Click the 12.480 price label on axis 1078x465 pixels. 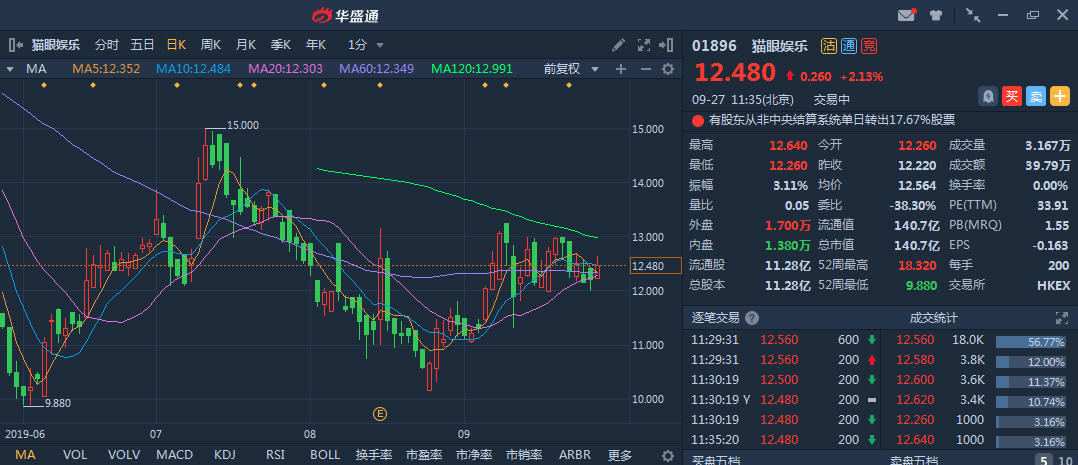click(x=657, y=266)
